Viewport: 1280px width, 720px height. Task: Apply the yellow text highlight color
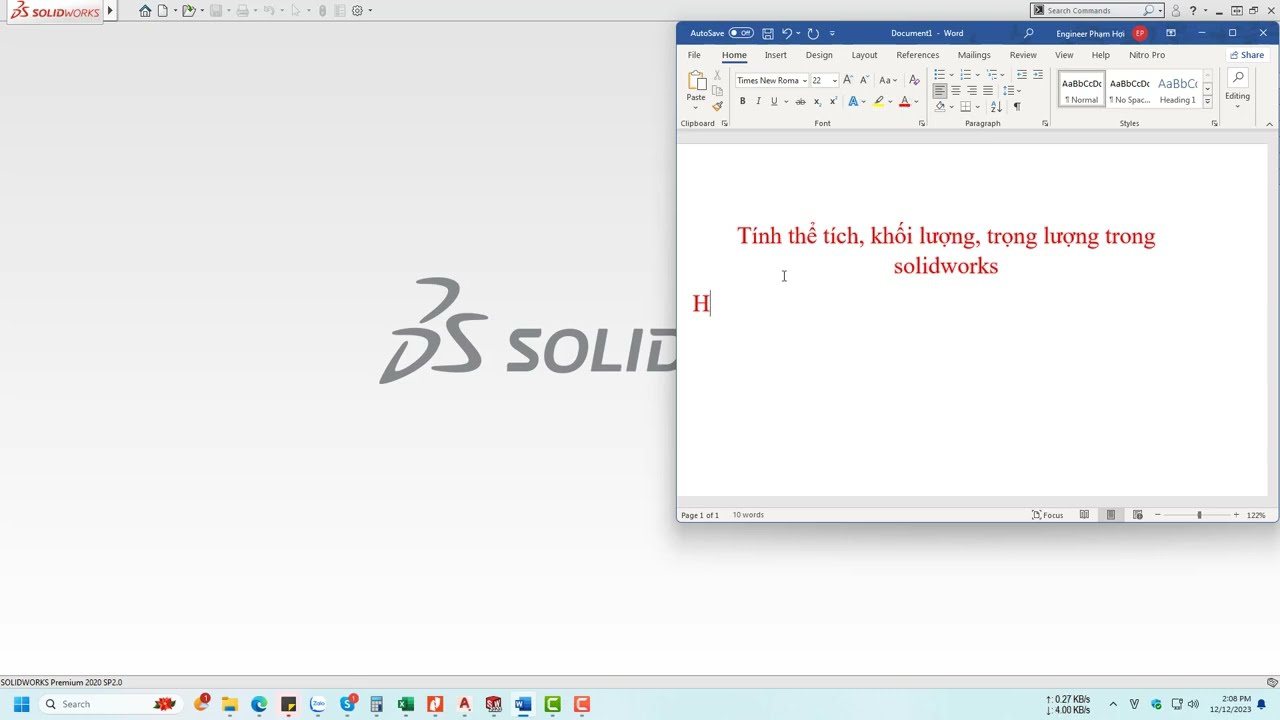click(878, 101)
